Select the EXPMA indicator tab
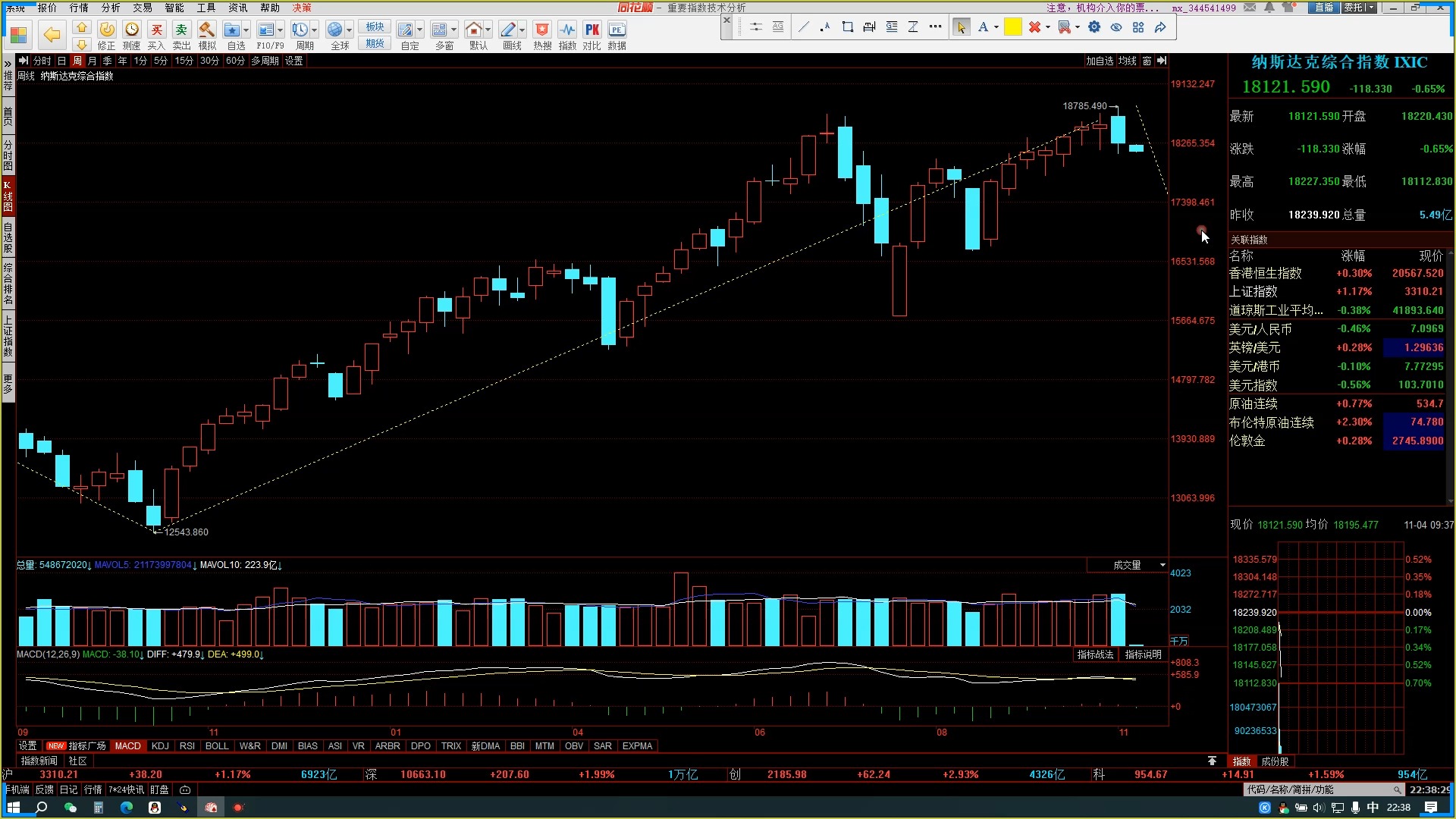Viewport: 1456px width, 819px height. tap(637, 746)
